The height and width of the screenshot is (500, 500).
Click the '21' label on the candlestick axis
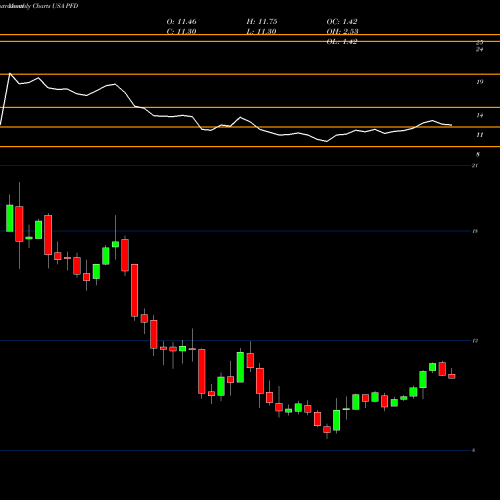475,165
